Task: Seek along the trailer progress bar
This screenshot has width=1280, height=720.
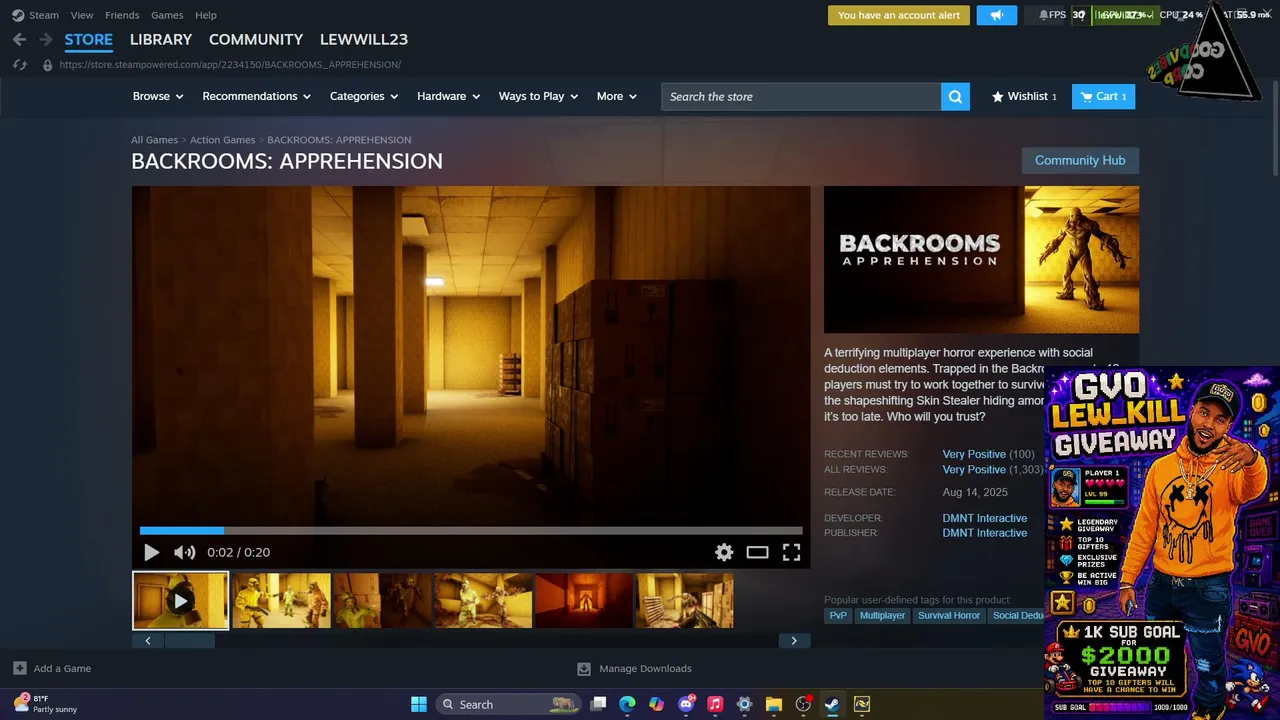Action: pos(471,530)
